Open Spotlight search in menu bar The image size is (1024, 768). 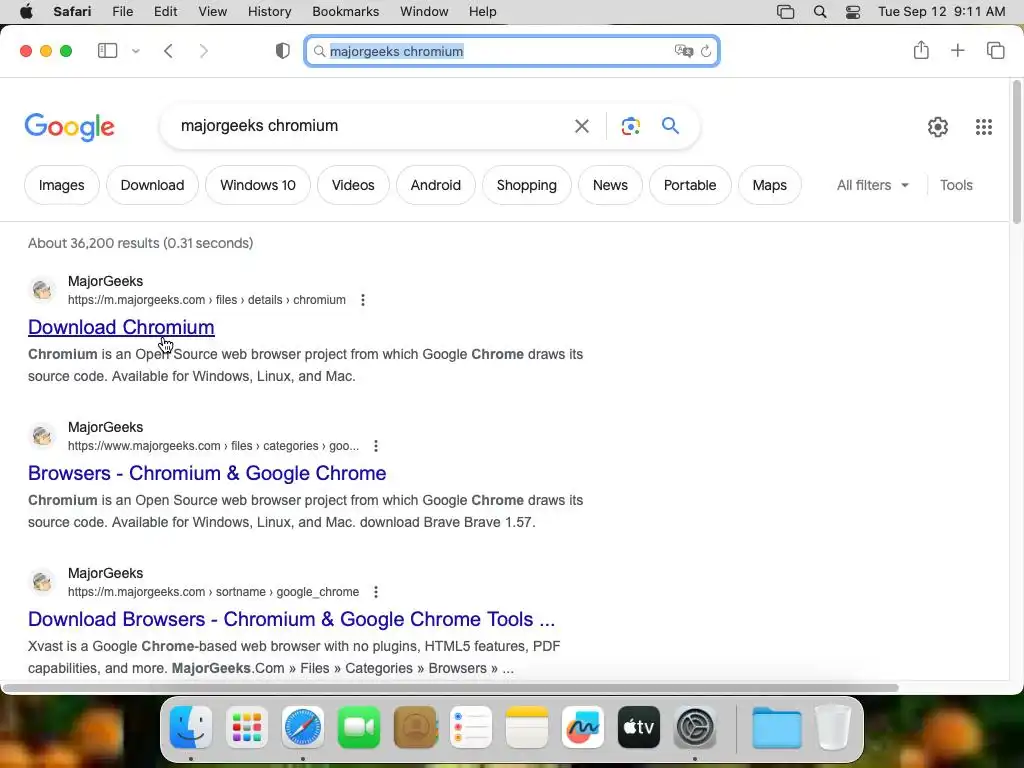click(820, 12)
